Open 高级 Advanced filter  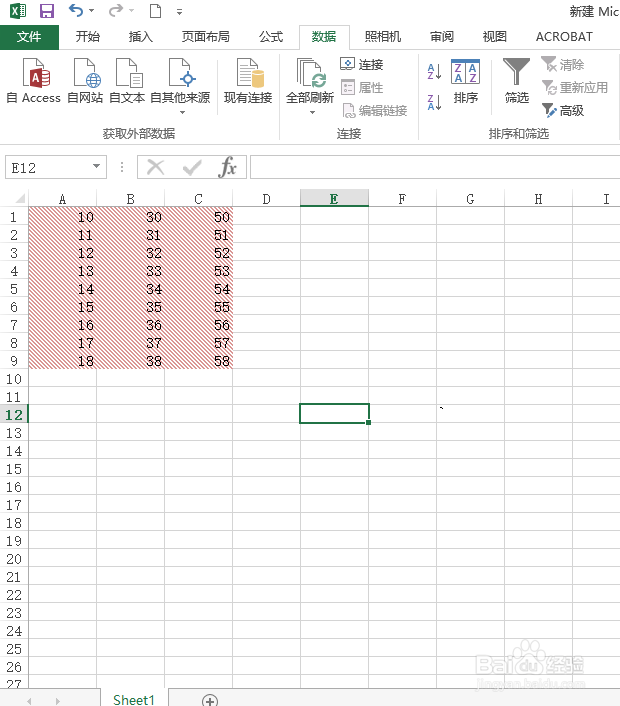tap(563, 110)
